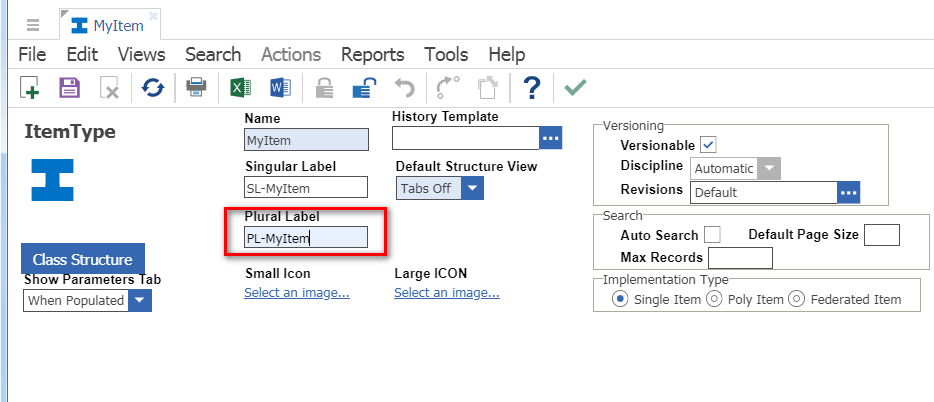Click the grey closed padlock lock icon
934x402 pixels.
(x=325, y=88)
